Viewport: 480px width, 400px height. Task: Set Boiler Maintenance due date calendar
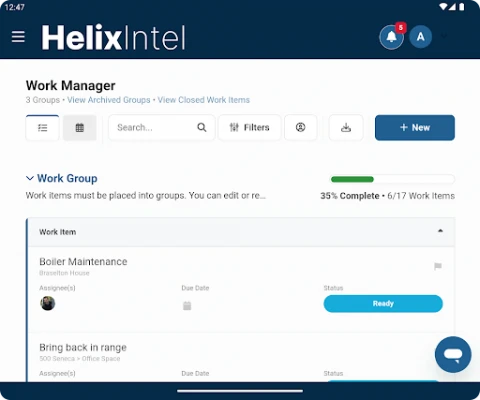[187, 305]
